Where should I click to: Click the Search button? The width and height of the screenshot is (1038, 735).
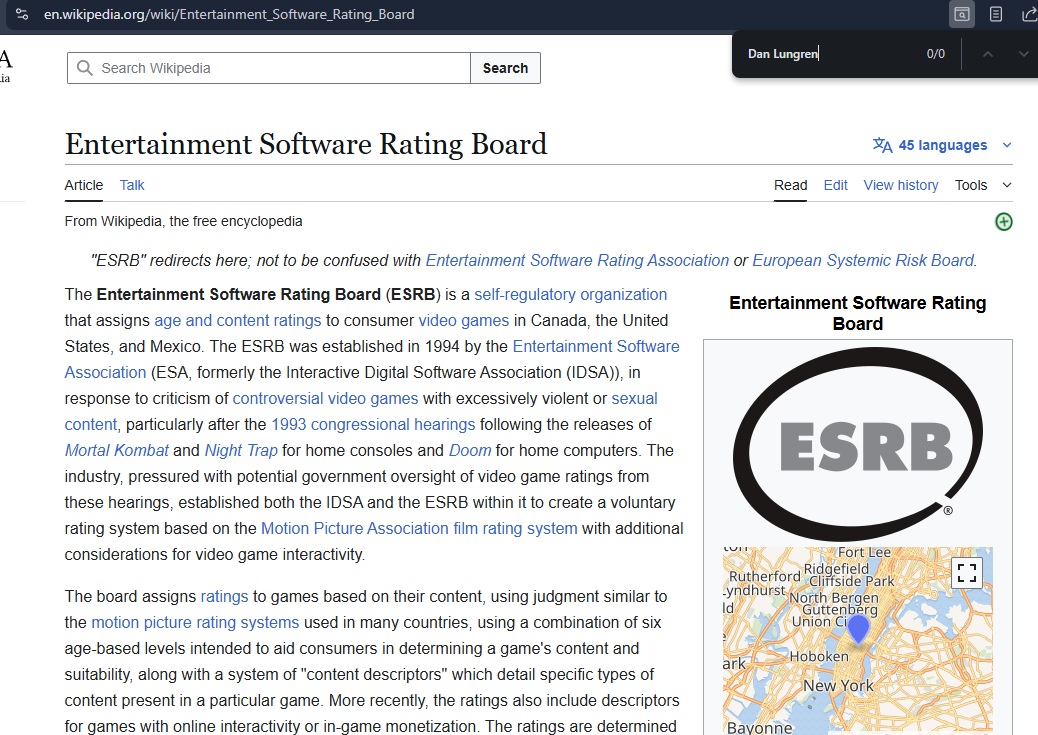(505, 68)
